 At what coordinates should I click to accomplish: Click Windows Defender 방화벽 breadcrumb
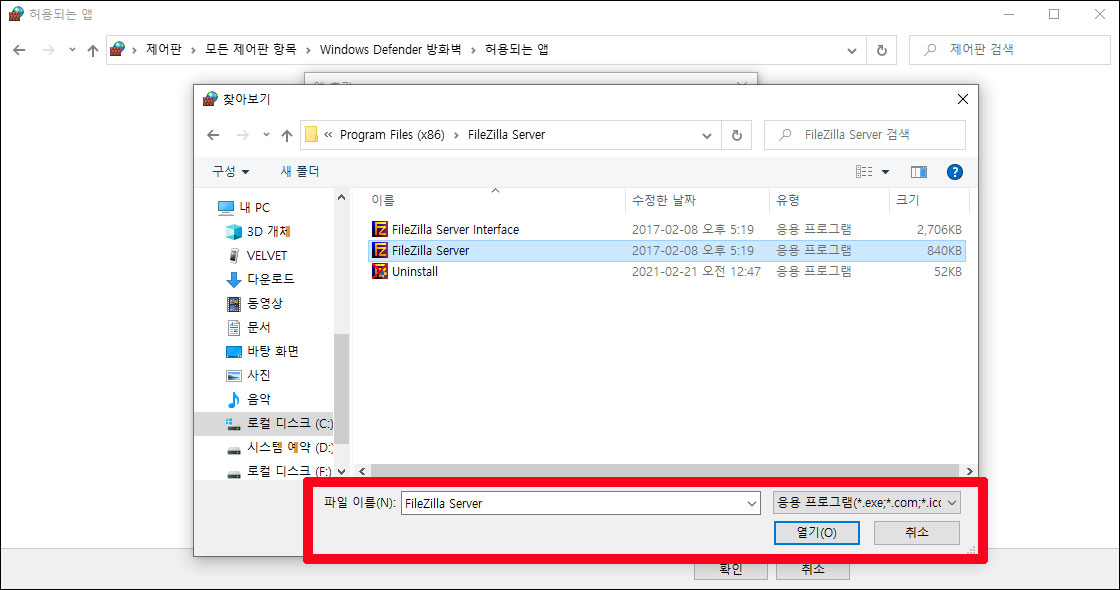click(391, 49)
